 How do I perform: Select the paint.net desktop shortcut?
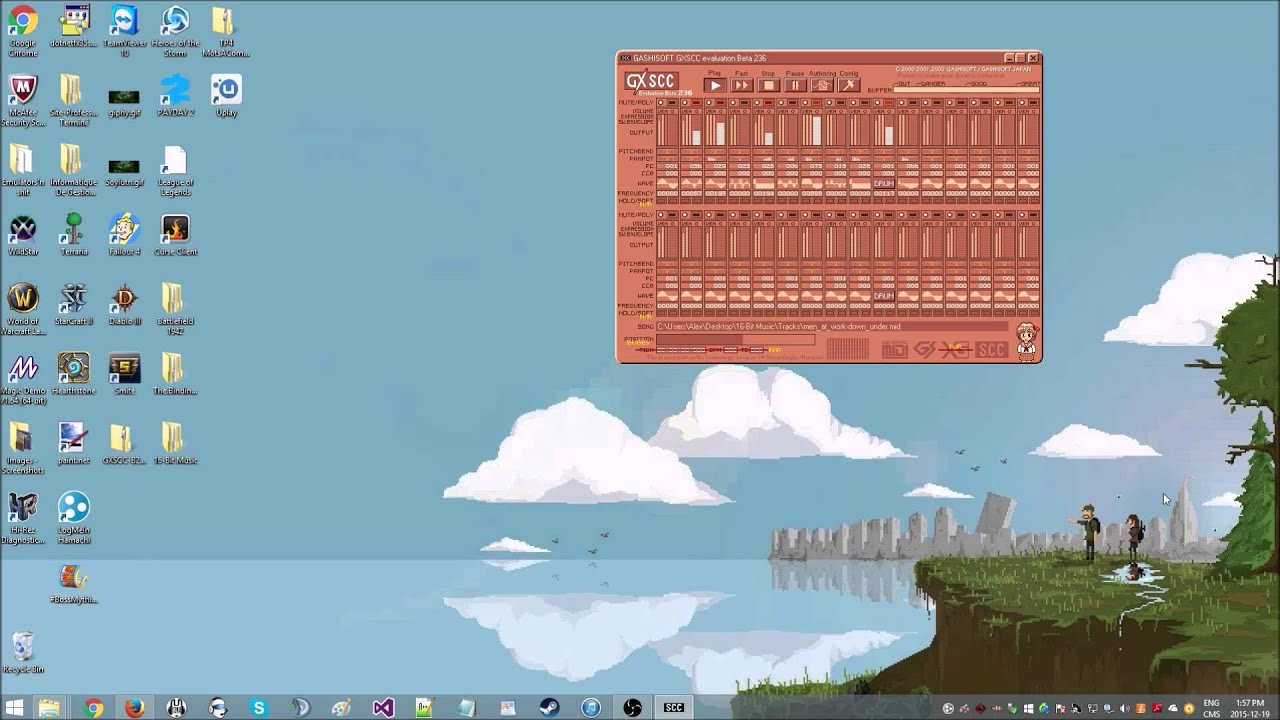coord(73,443)
